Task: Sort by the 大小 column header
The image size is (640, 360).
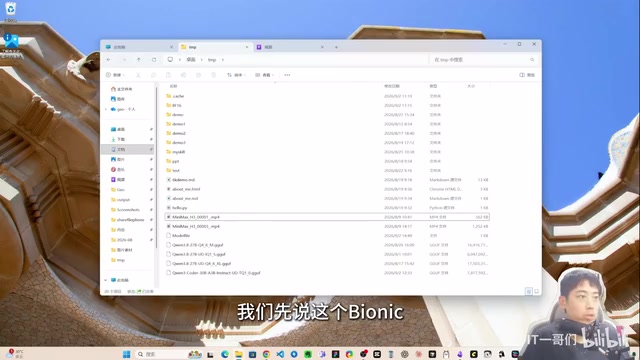Action: (x=471, y=86)
